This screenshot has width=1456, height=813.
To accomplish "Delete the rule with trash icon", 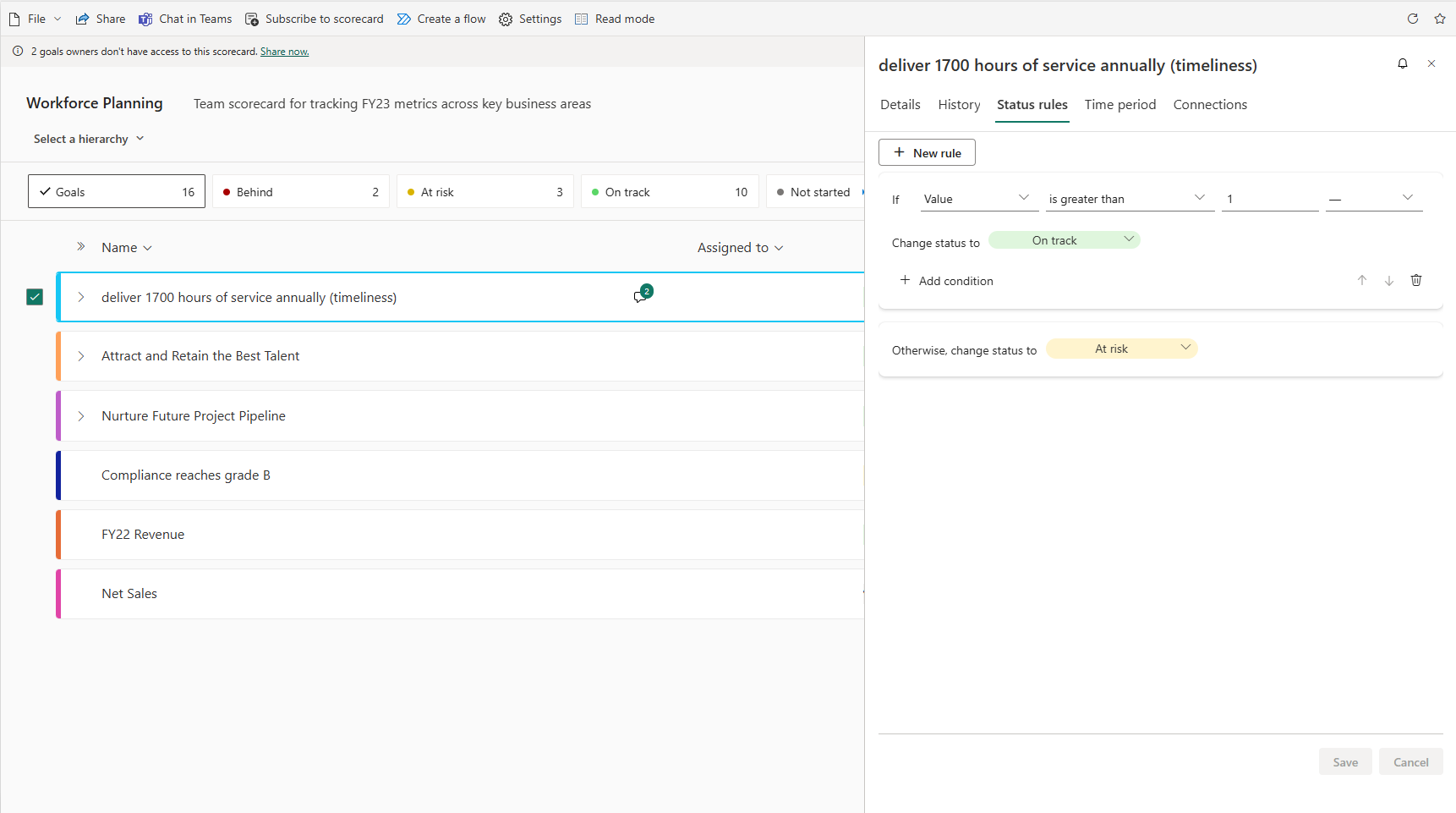I will (x=1416, y=280).
